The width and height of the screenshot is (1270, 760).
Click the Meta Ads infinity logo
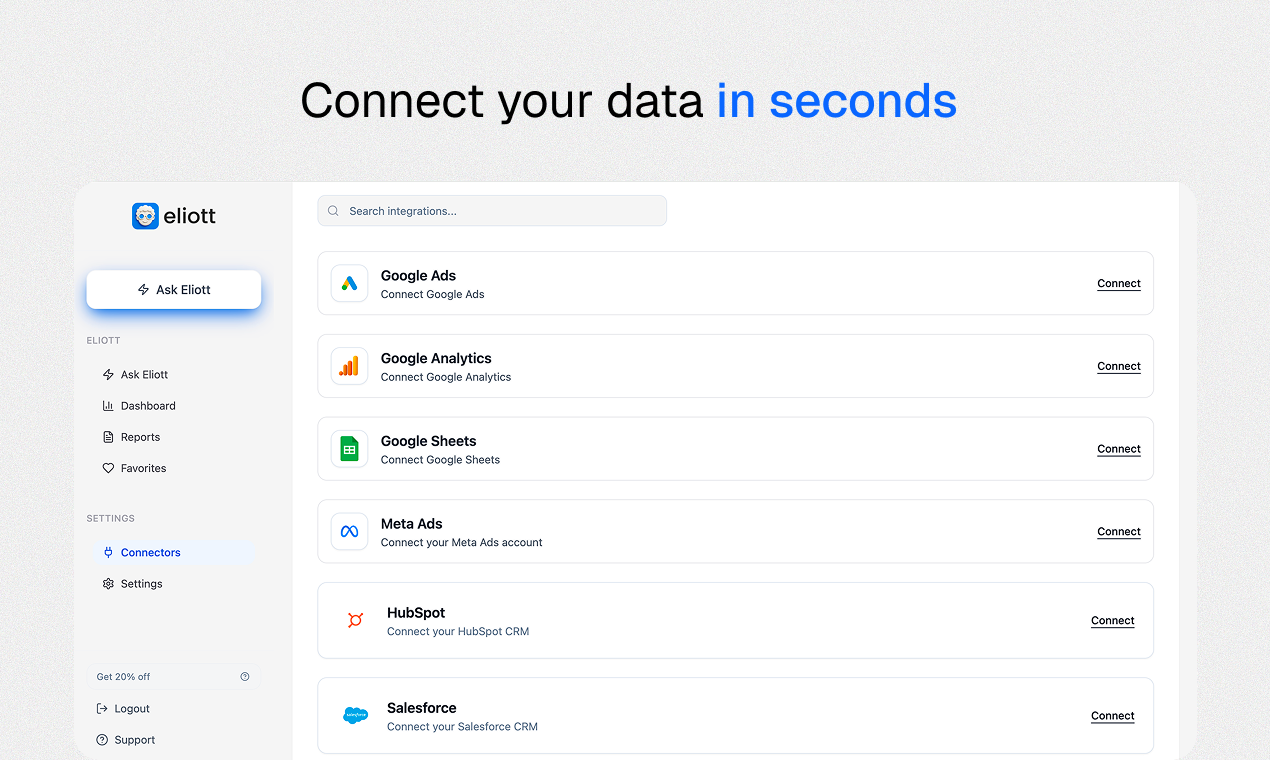[349, 531]
